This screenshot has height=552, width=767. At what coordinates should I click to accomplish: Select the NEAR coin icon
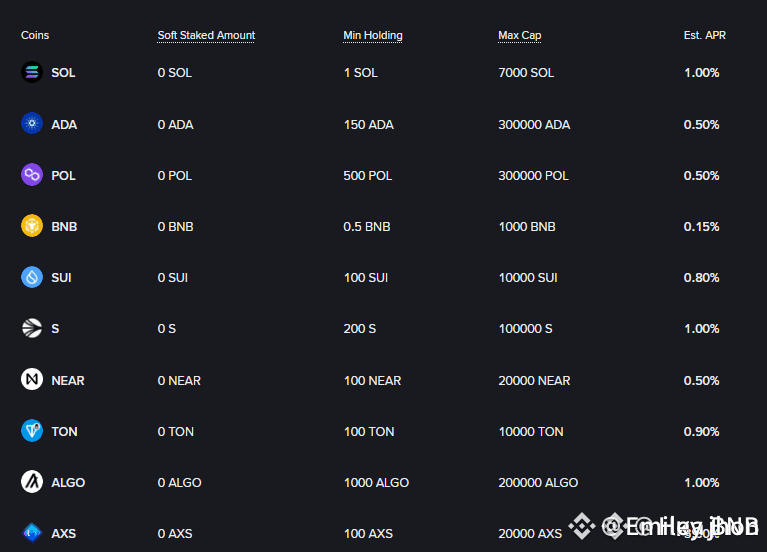pos(32,379)
